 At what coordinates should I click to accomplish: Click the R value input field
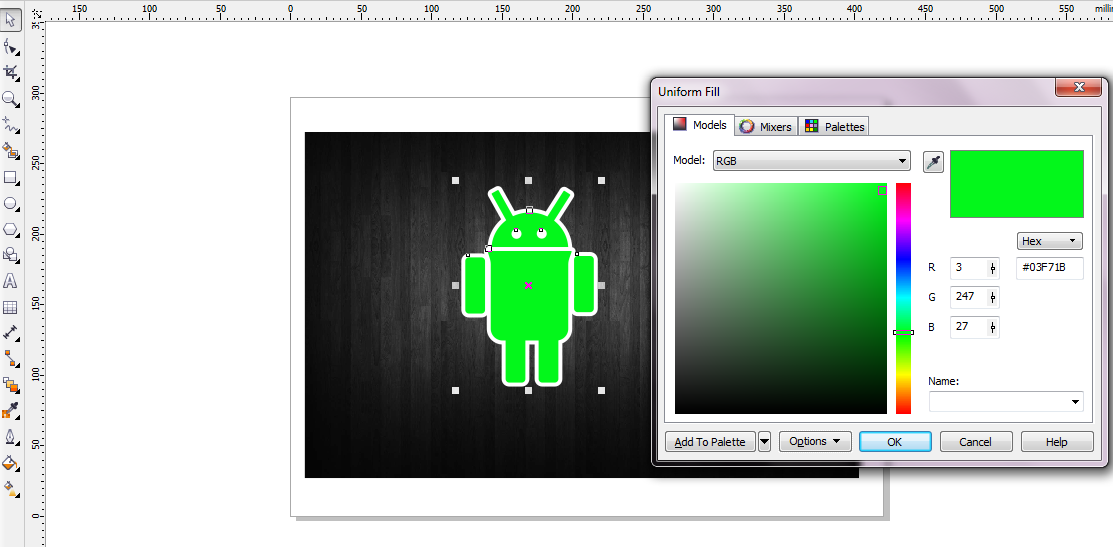[967, 268]
